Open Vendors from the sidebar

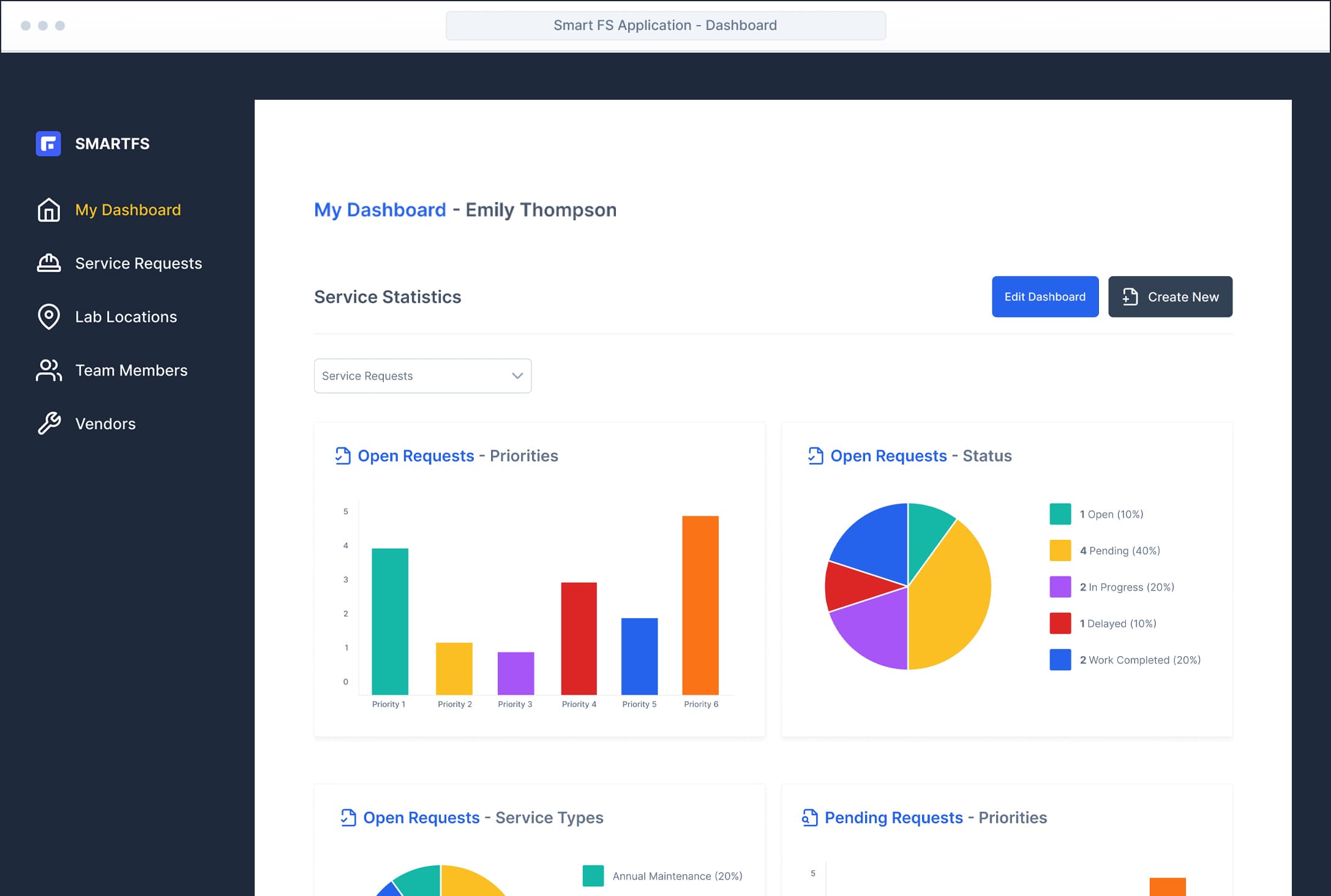[105, 424]
